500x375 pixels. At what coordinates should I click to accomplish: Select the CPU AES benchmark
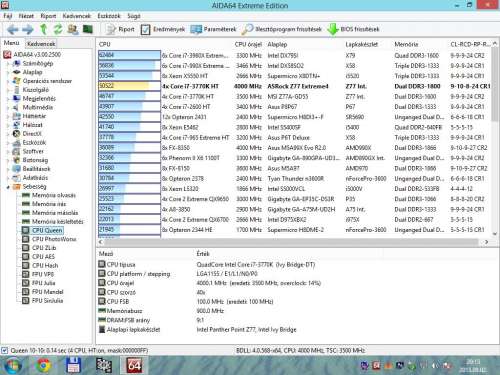pos(43,257)
